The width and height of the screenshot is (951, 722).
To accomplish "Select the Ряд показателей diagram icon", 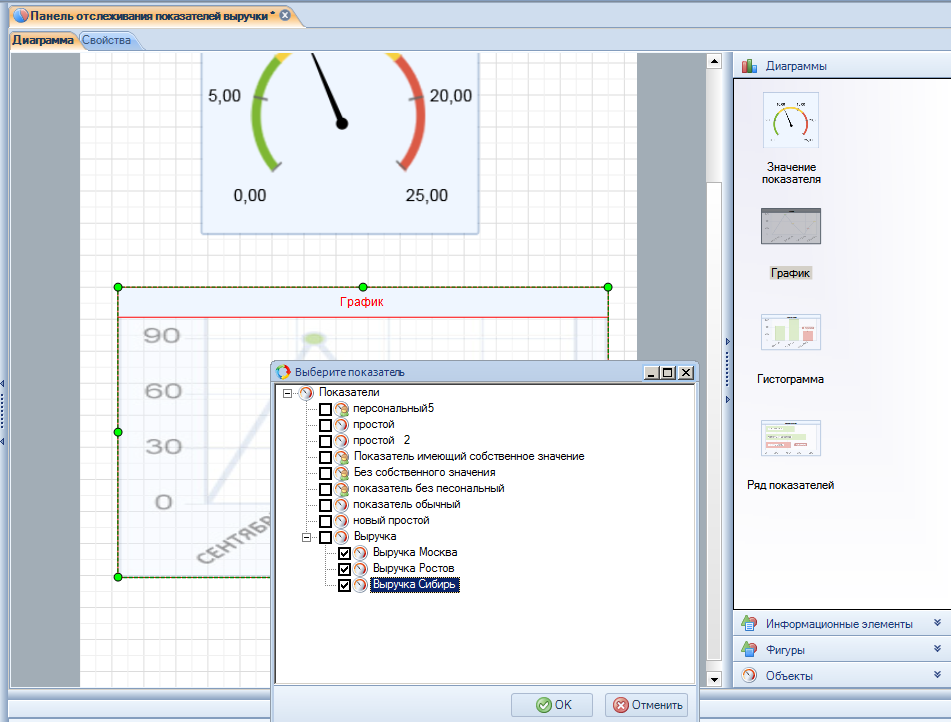I will (790, 439).
